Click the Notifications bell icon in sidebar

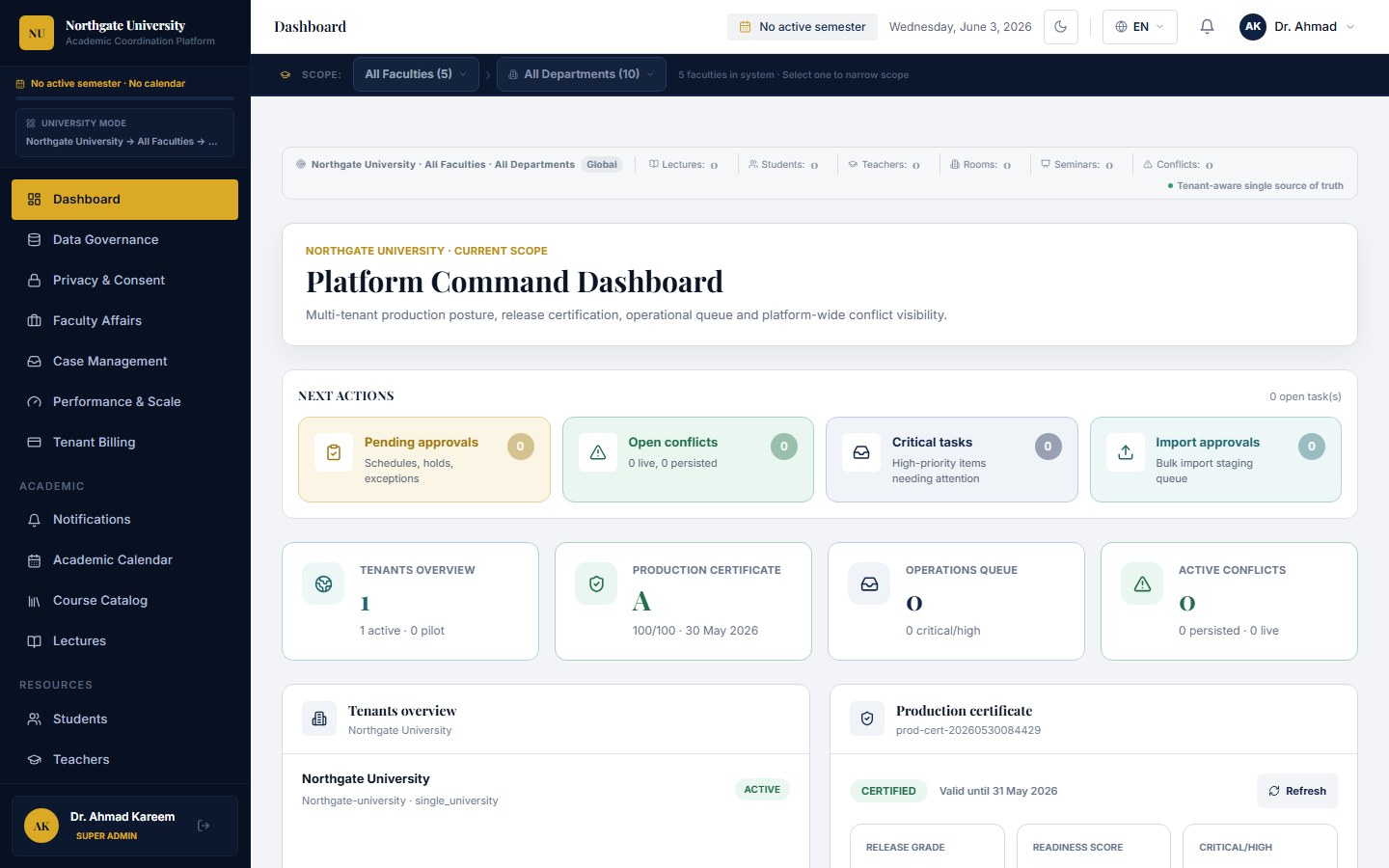pyautogui.click(x=34, y=520)
